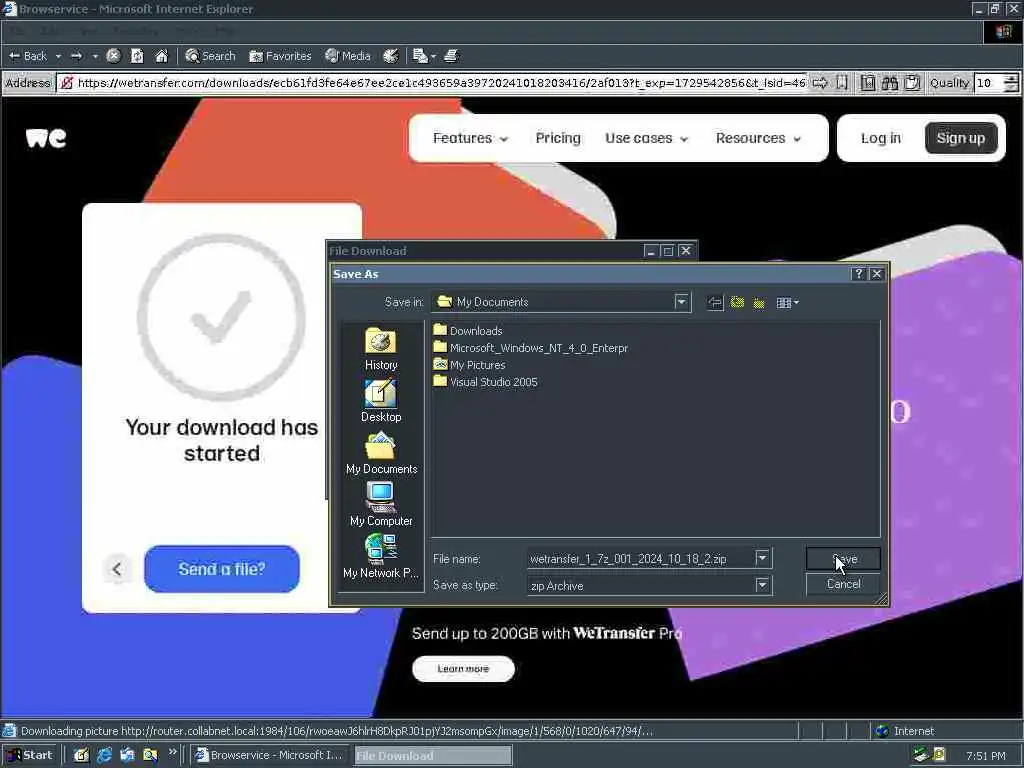The width and height of the screenshot is (1024, 768).
Task: Click the first Quick Launch icon after Start
Action: tap(81, 755)
